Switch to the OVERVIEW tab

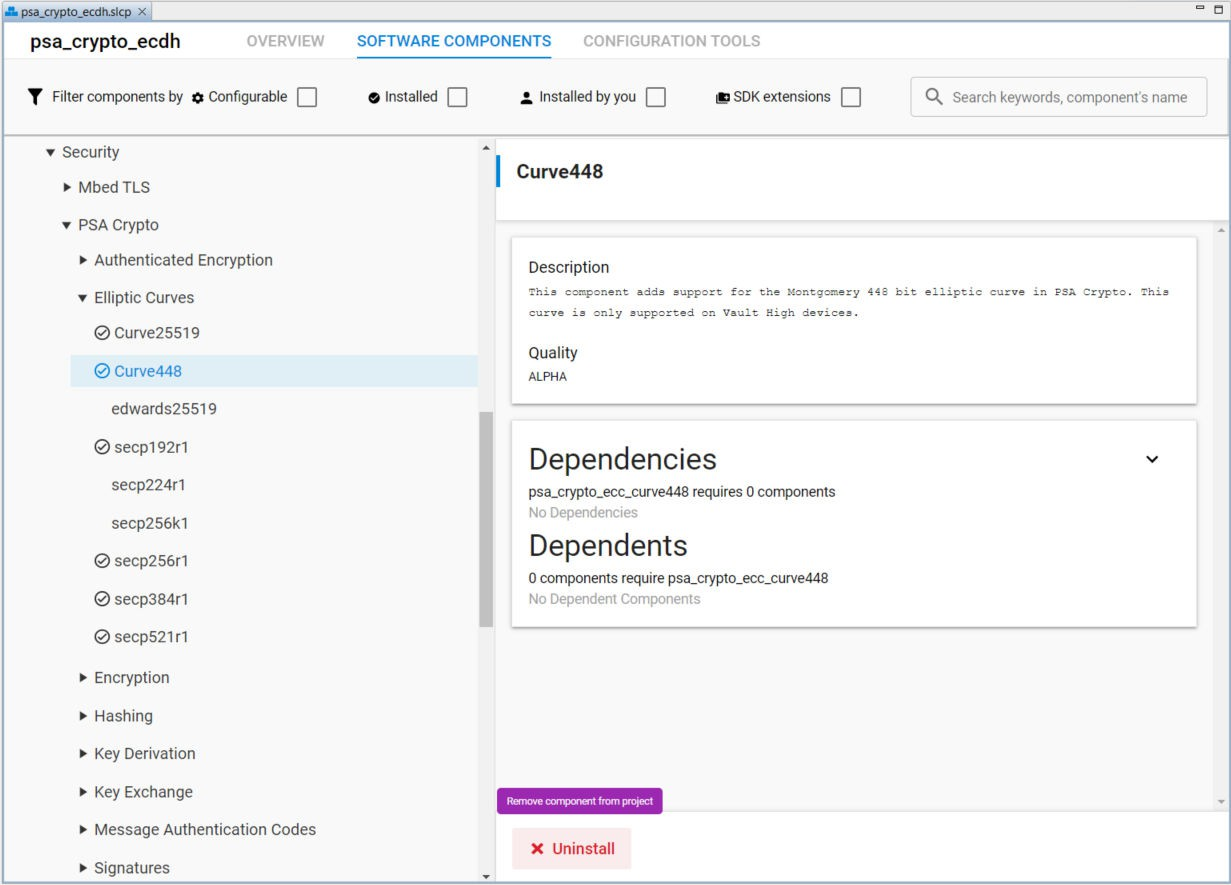pos(284,41)
